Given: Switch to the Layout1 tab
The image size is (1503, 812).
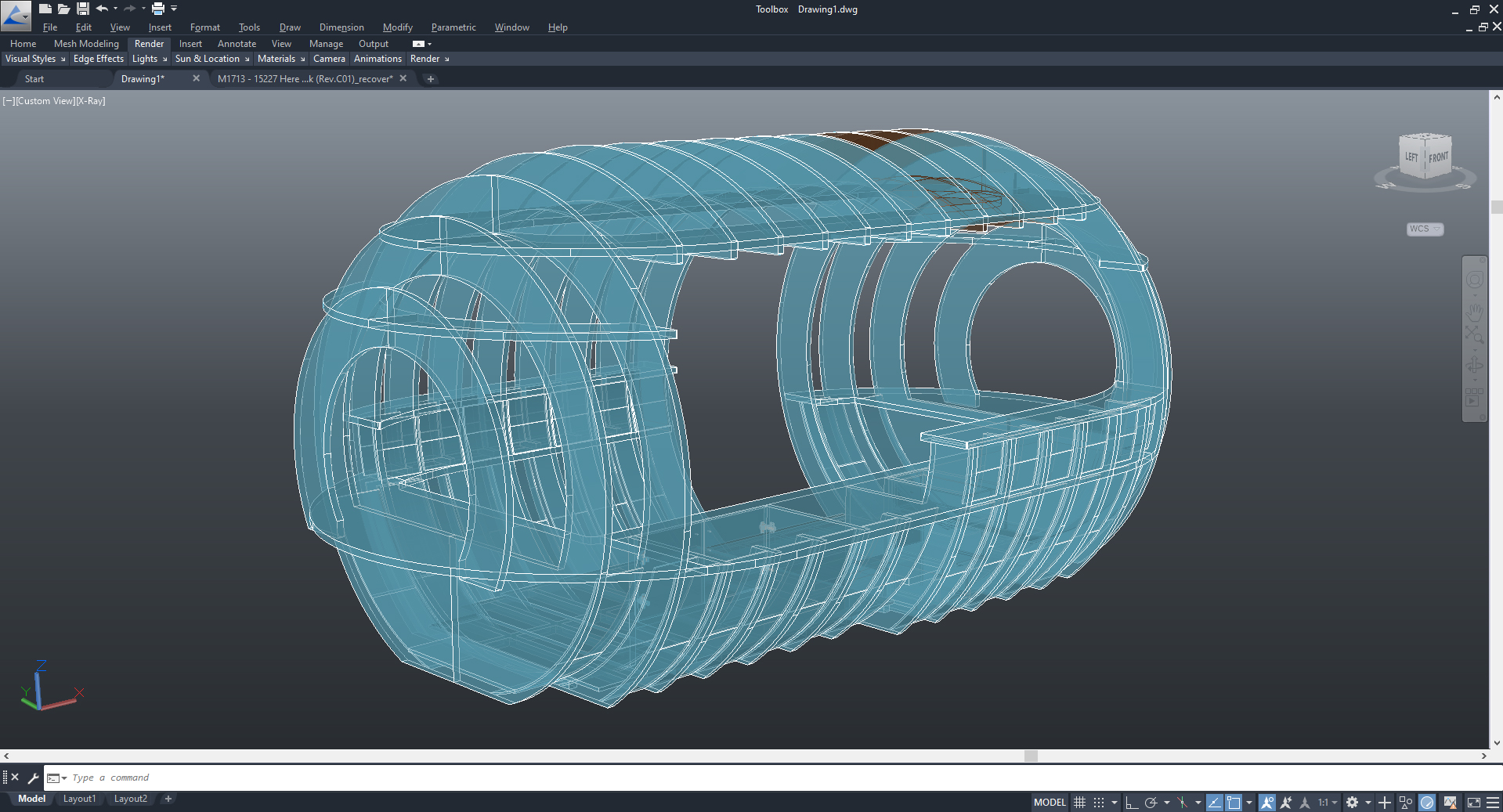Looking at the screenshot, I should (x=79, y=799).
